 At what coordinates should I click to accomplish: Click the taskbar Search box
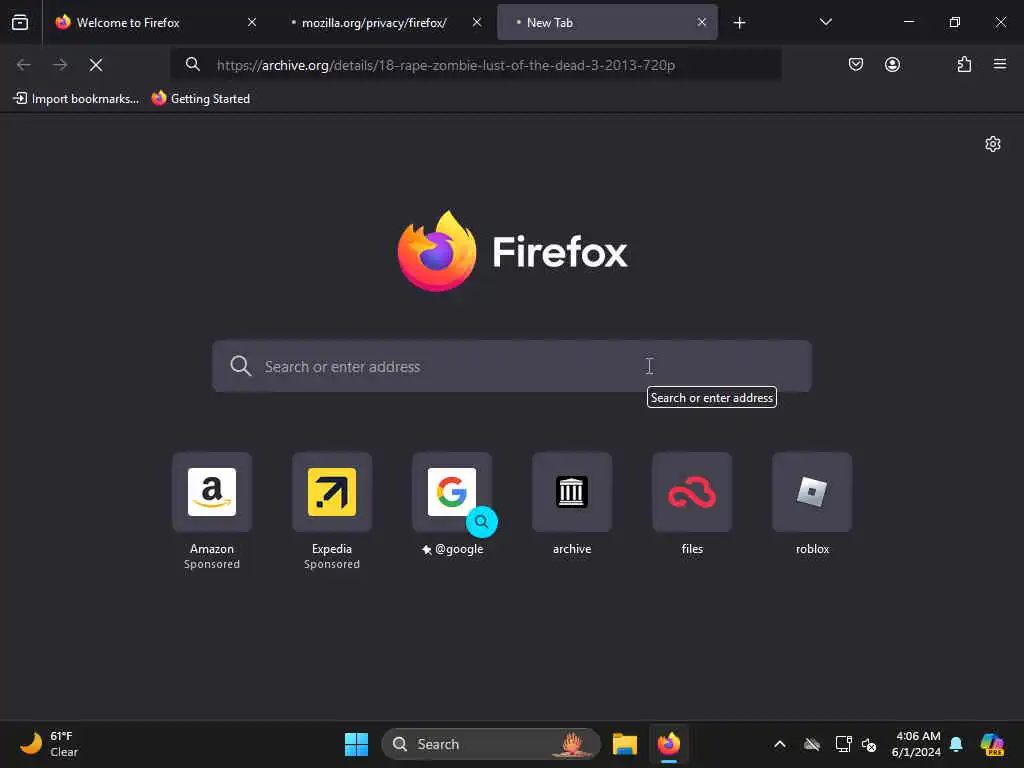tap(490, 744)
